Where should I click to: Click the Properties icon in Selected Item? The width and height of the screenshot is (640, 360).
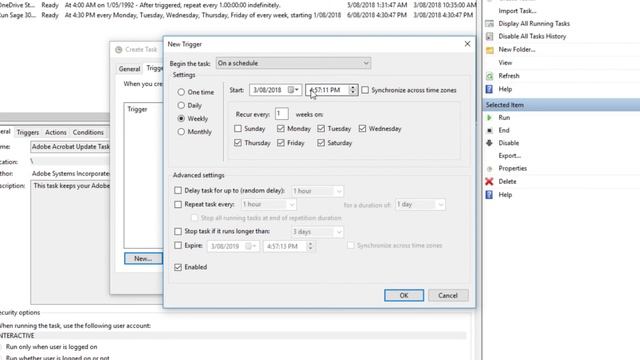pos(489,169)
